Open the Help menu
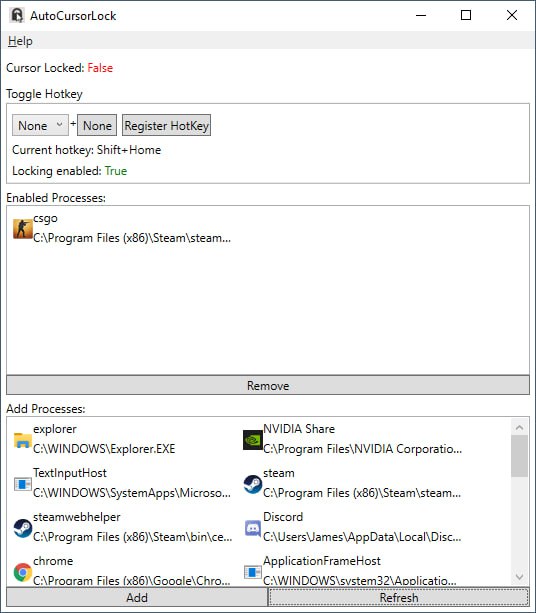This screenshot has width=536, height=613. (x=20, y=41)
